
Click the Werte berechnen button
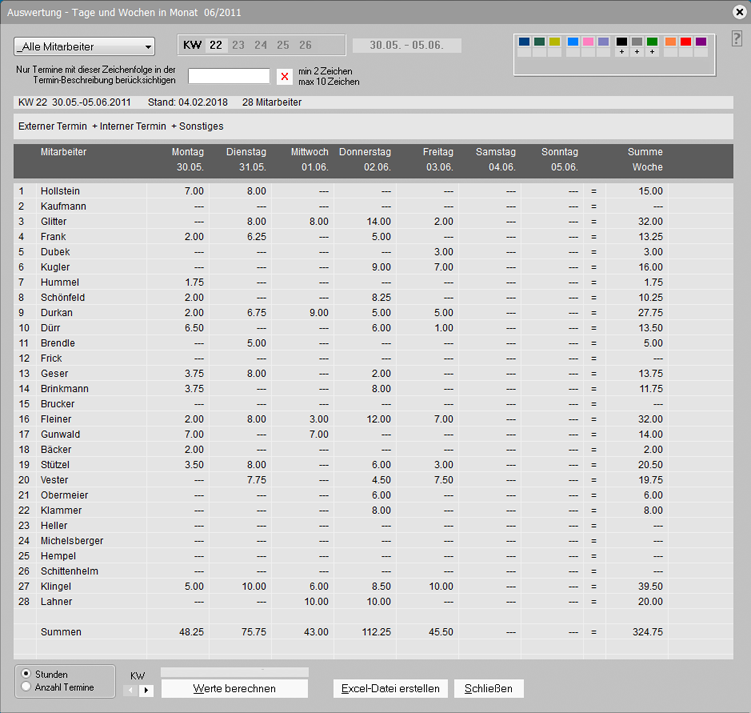(x=235, y=689)
